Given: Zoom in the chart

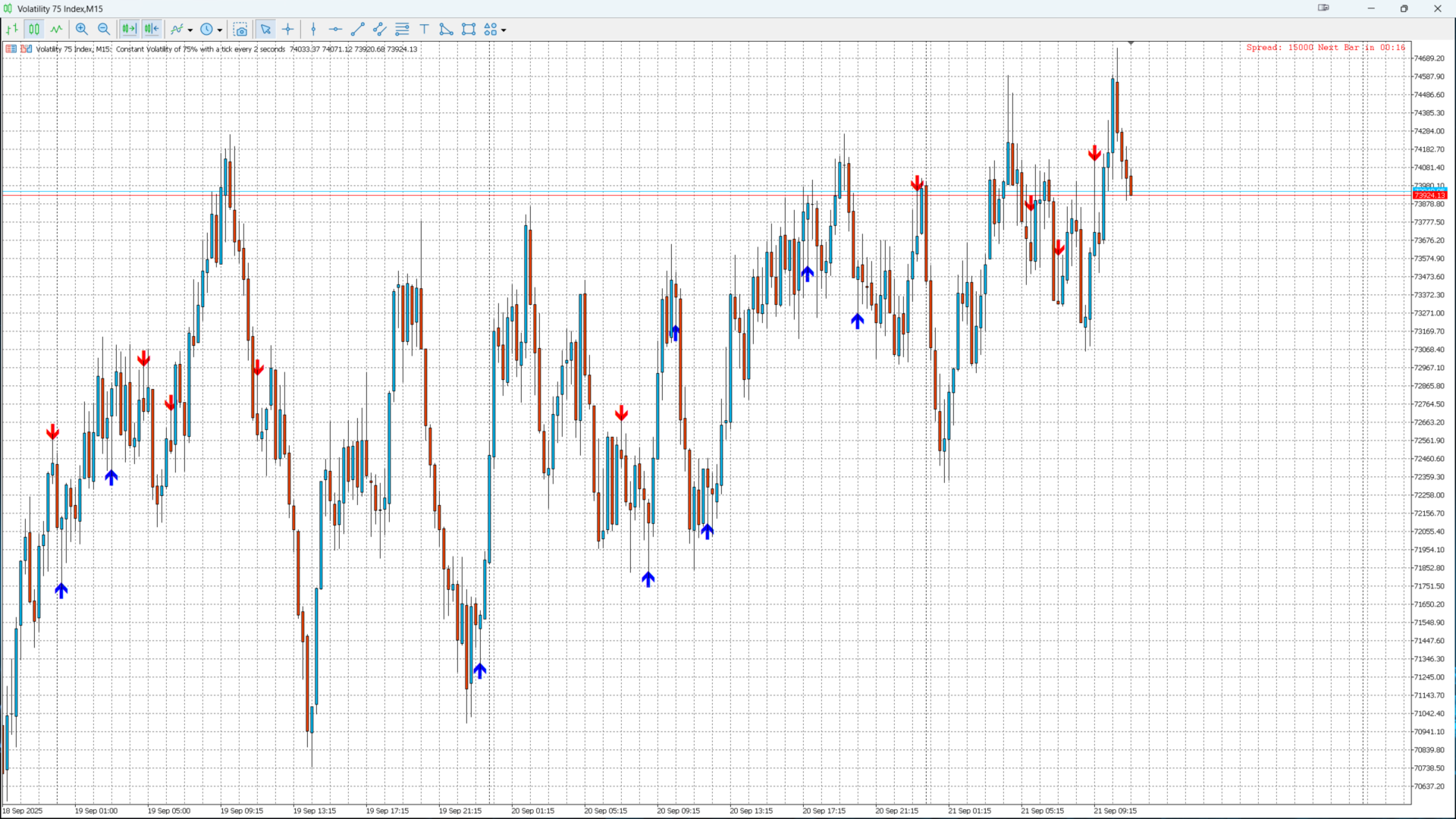Looking at the screenshot, I should coord(82,30).
